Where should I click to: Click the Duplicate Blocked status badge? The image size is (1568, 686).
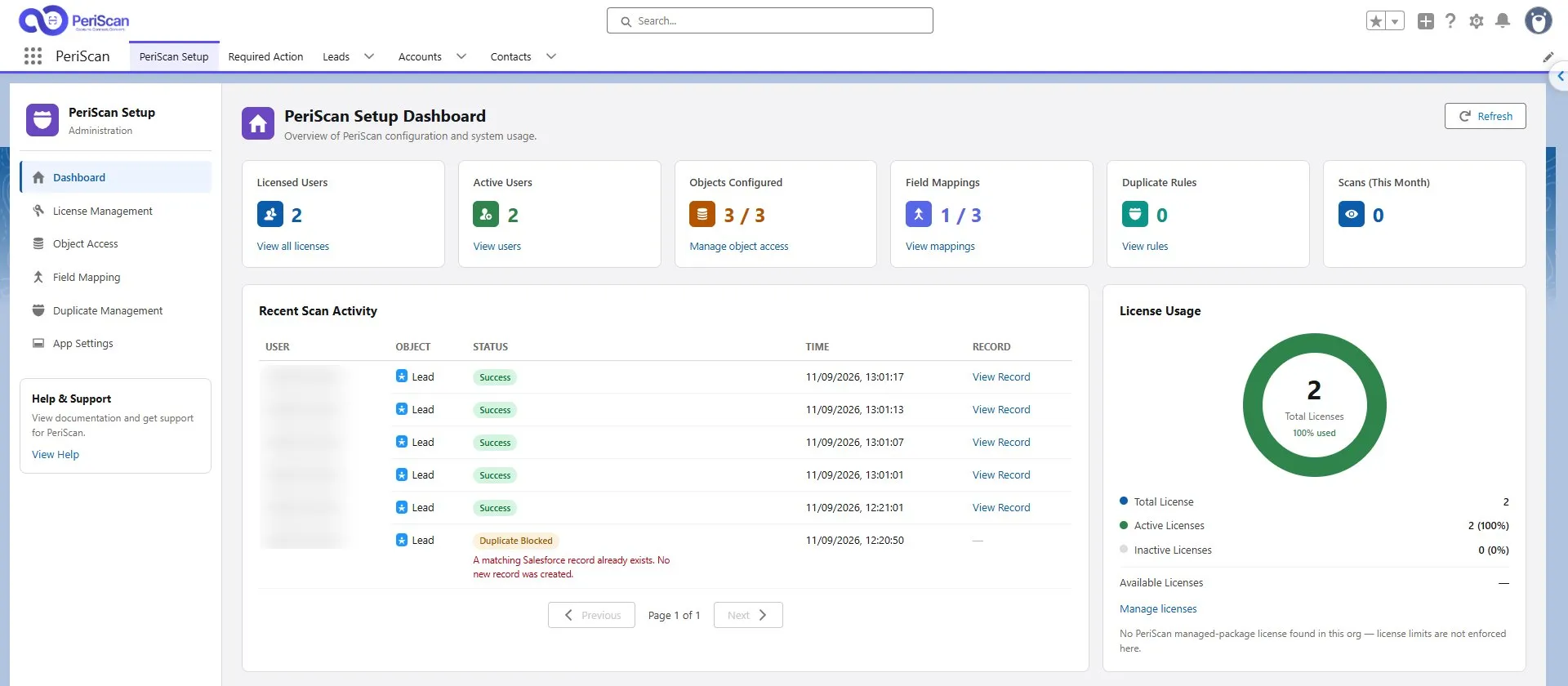tap(516, 541)
